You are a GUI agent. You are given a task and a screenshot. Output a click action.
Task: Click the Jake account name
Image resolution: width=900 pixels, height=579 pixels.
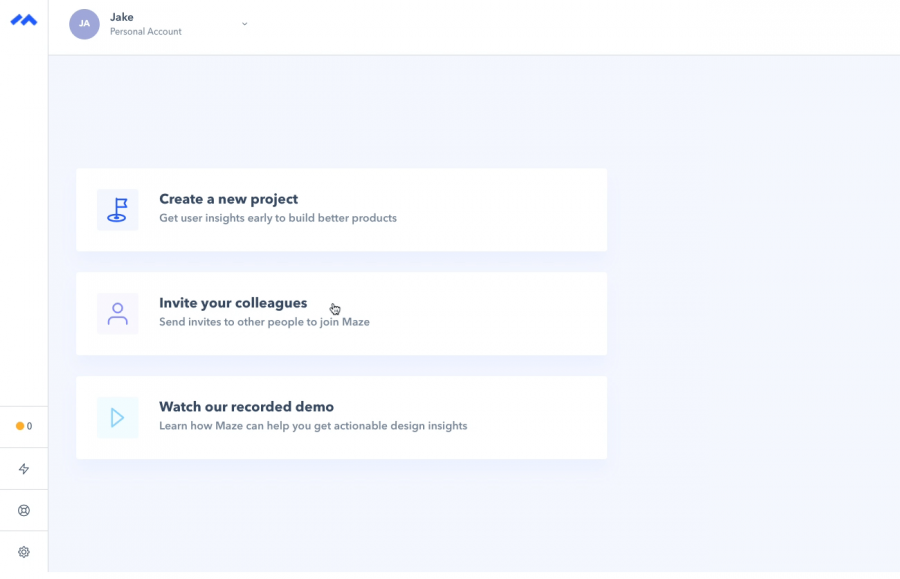click(121, 16)
